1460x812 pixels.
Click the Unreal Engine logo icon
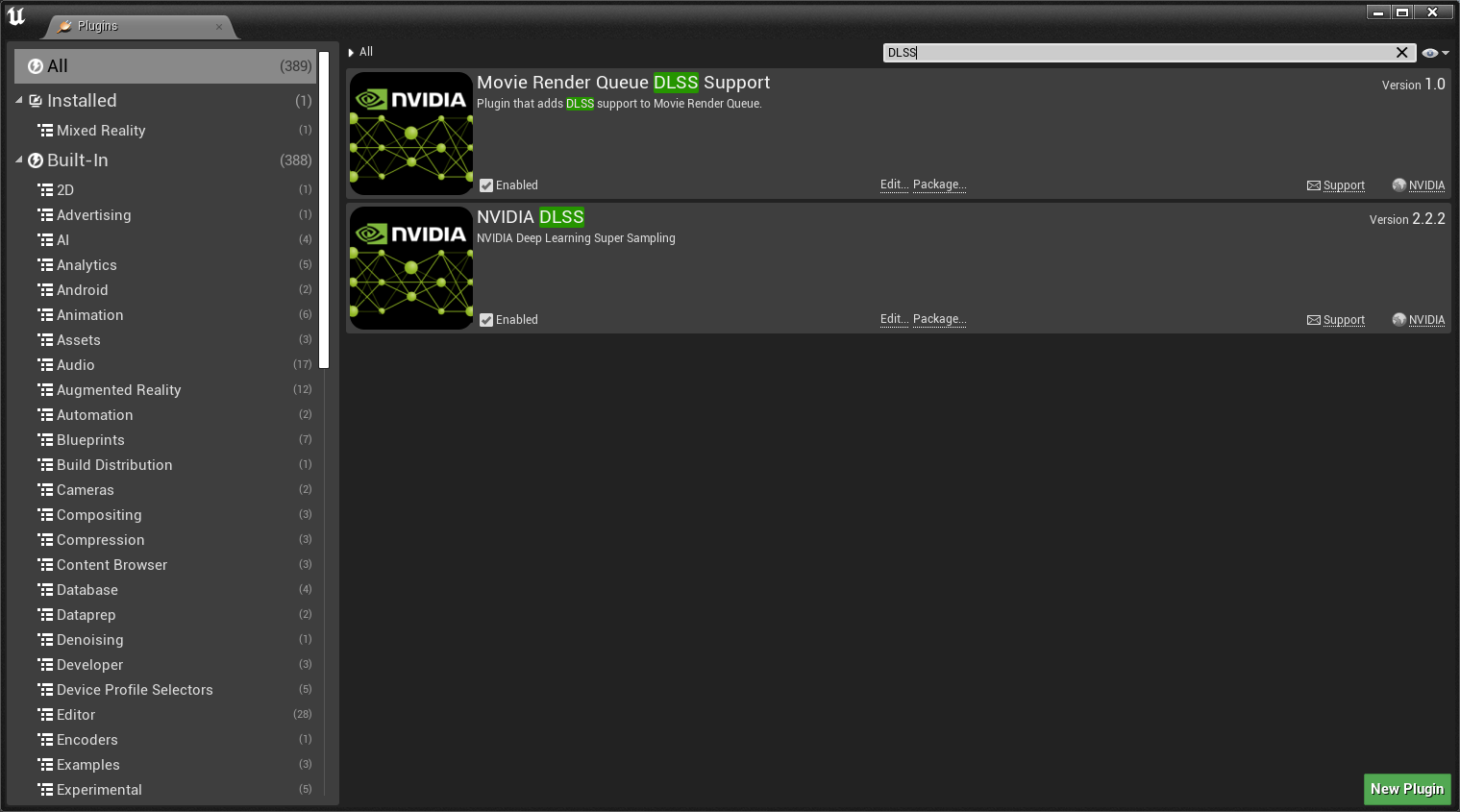tap(16, 16)
